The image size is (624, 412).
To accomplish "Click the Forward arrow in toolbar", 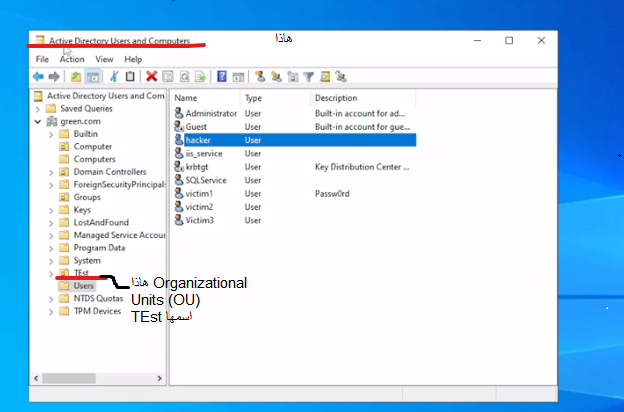I will click(54, 76).
